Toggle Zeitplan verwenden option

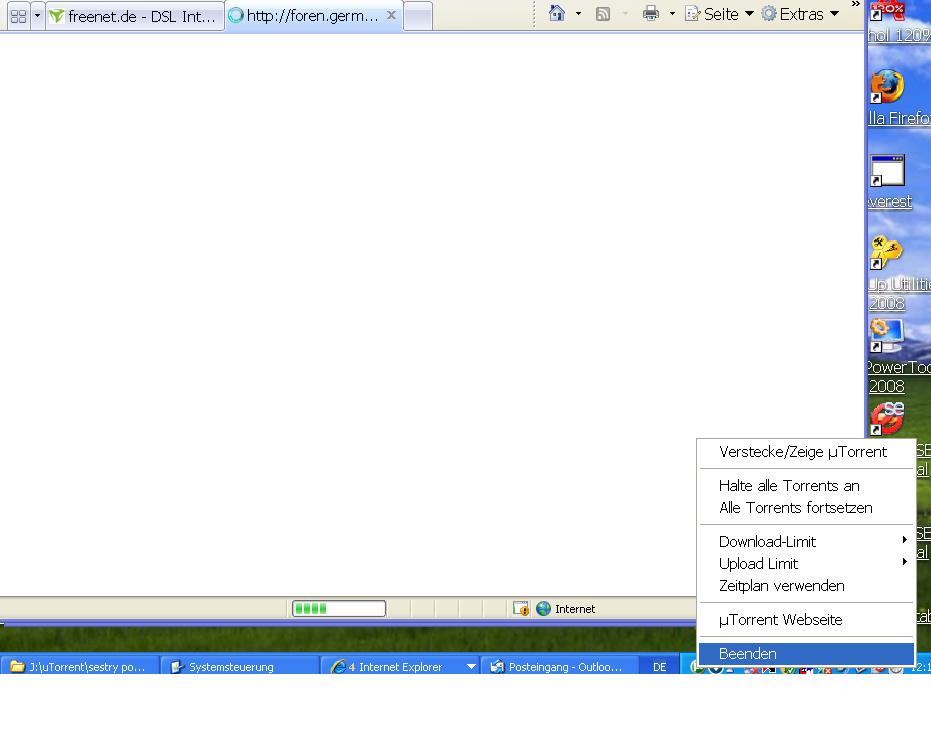tap(781, 585)
